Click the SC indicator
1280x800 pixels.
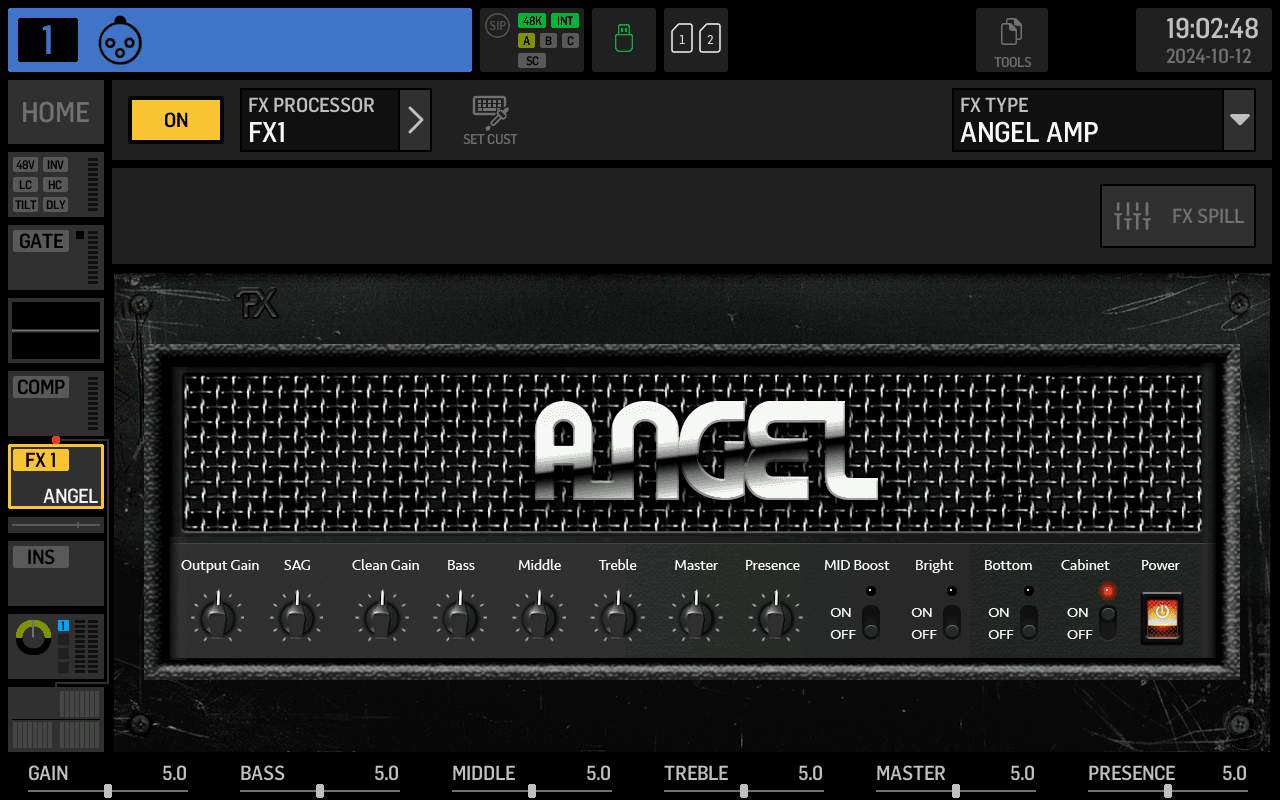[532, 61]
